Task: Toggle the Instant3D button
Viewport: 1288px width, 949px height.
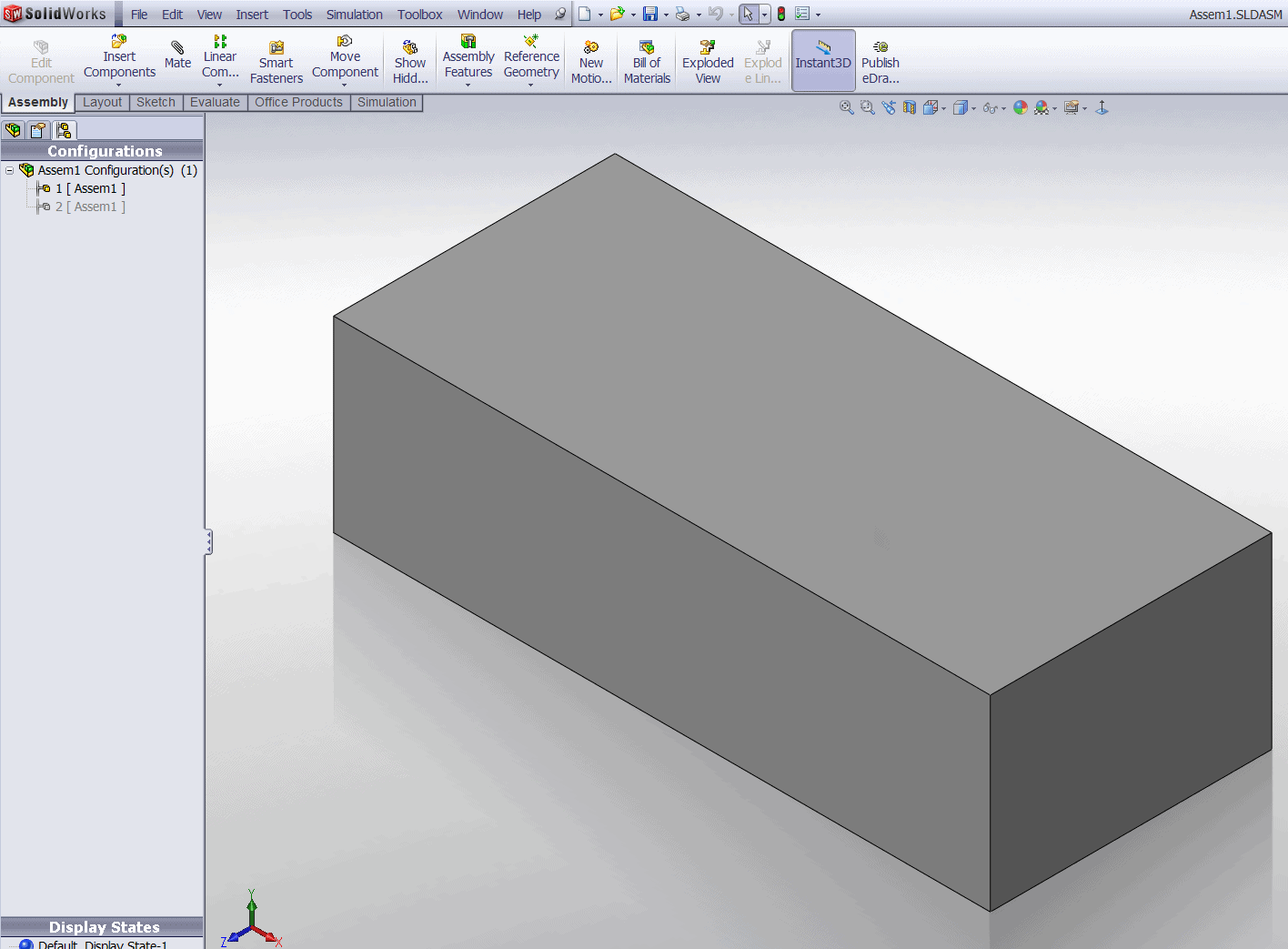Action: tap(822, 61)
